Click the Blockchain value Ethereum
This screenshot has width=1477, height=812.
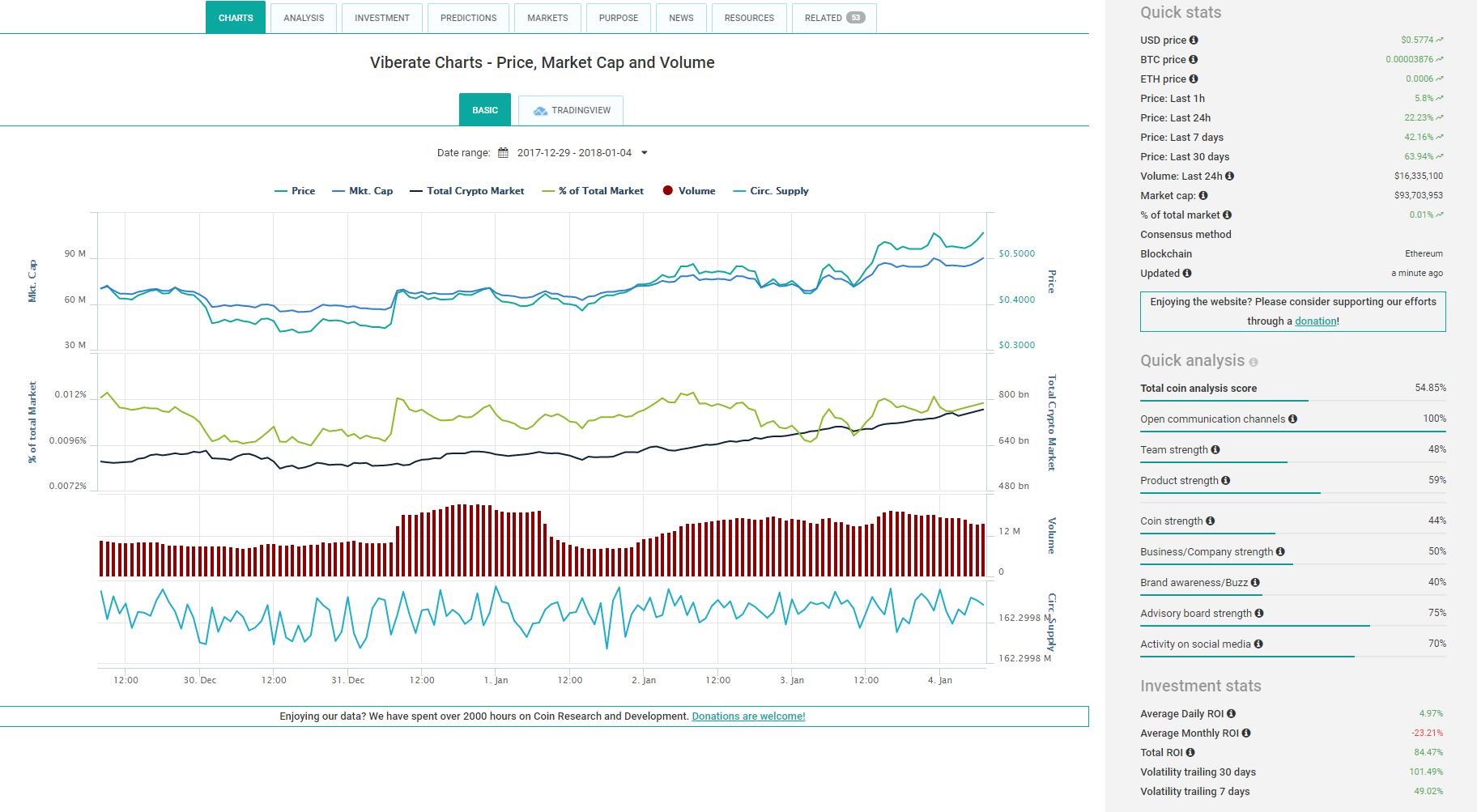[1424, 253]
